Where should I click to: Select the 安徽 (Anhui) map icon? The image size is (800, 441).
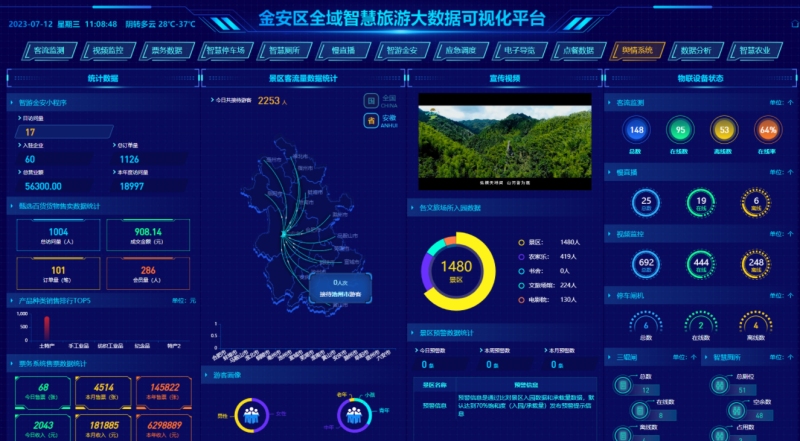(372, 120)
